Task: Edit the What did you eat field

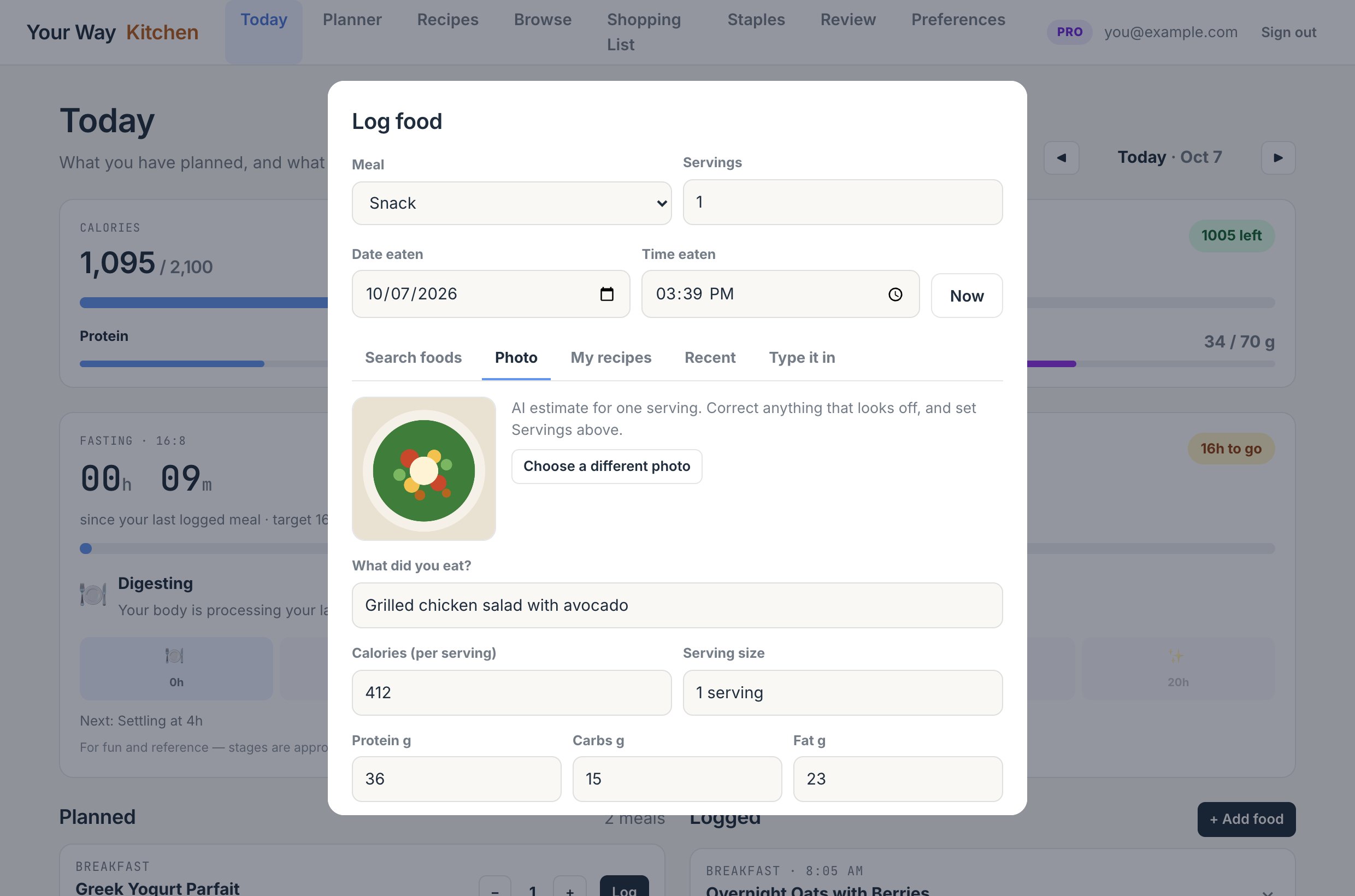Action: [676, 605]
